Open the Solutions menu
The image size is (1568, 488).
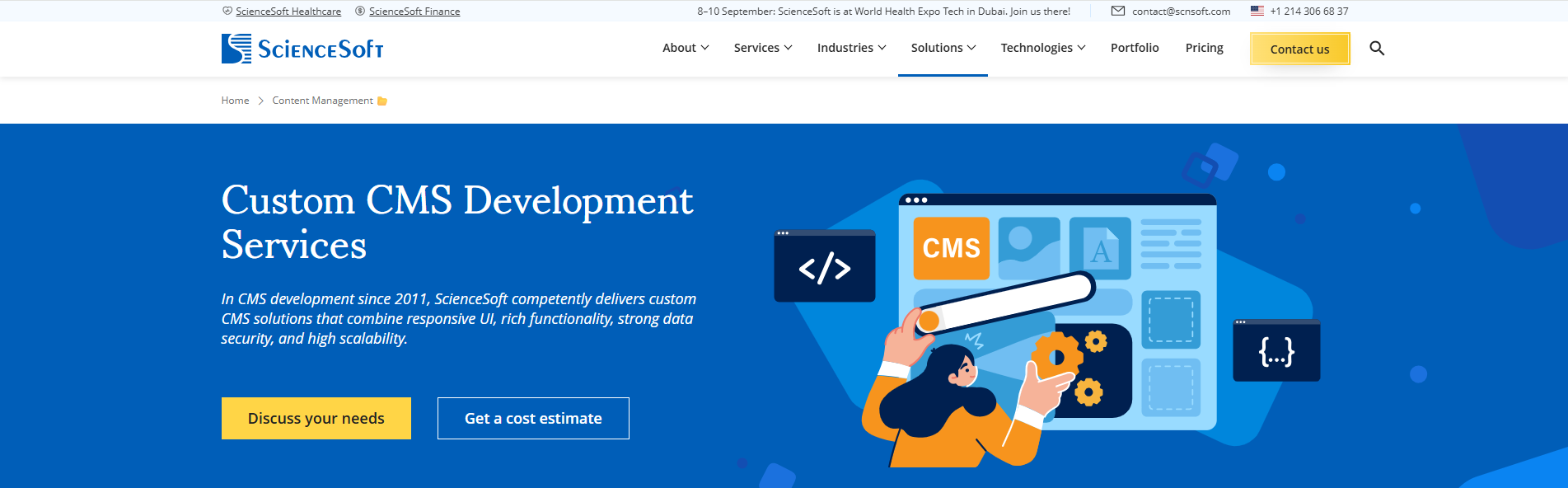pos(943,48)
